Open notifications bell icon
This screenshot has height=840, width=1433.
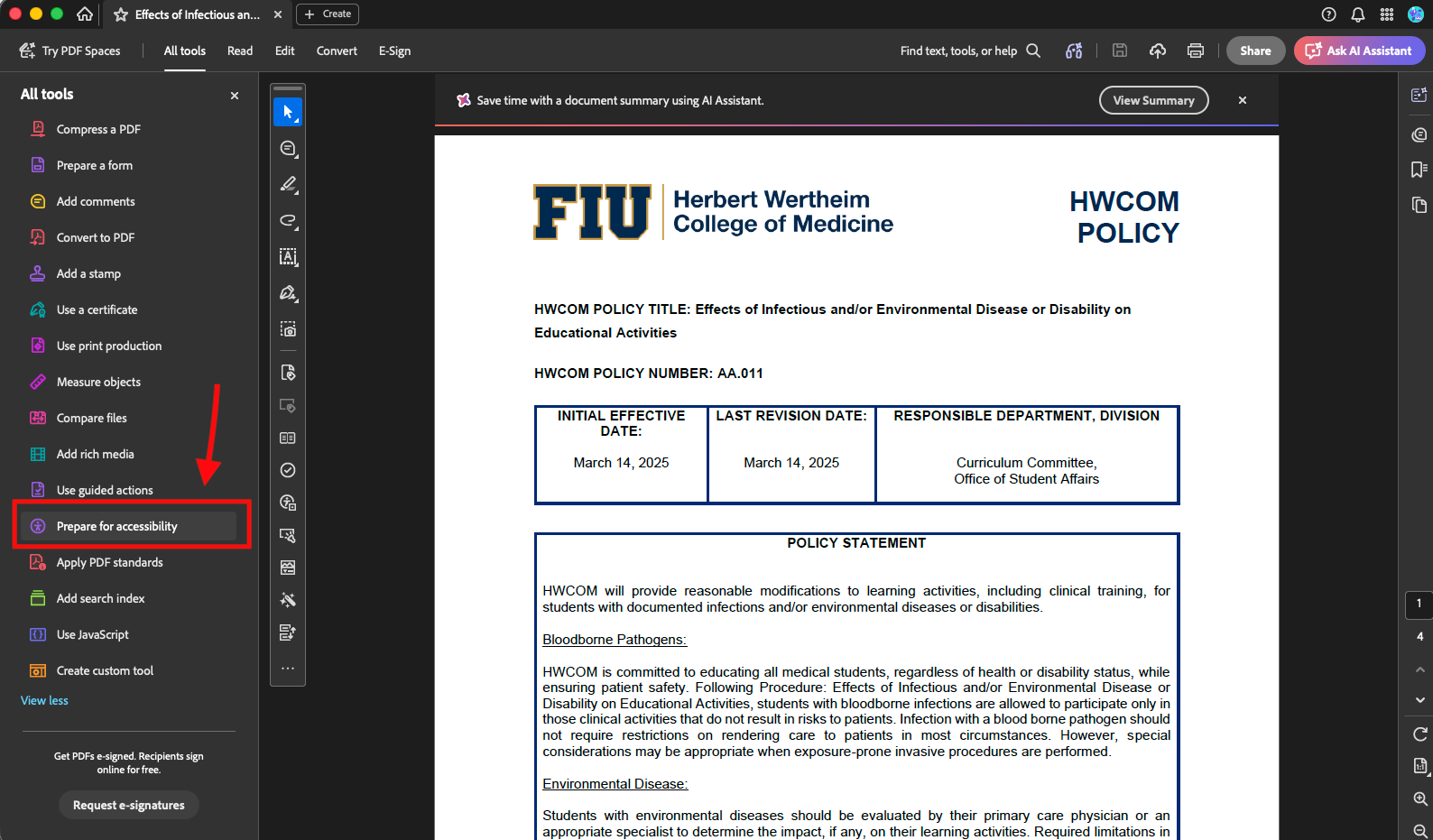(1357, 14)
